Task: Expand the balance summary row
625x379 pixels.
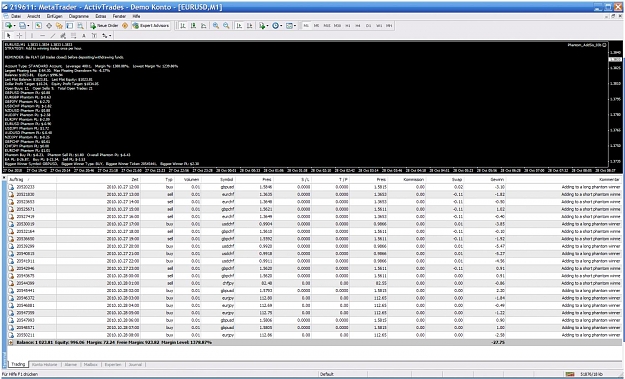Action: click(11, 342)
